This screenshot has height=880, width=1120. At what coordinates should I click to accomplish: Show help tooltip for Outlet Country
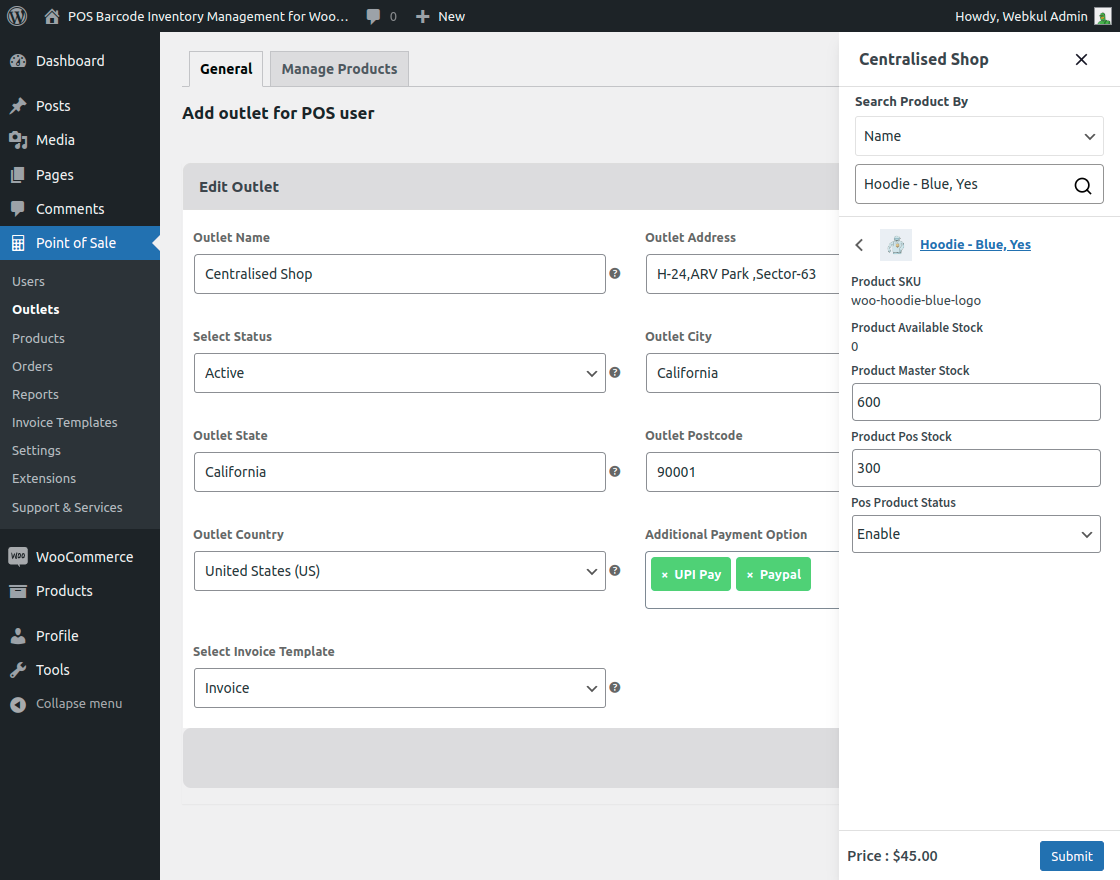pos(614,571)
